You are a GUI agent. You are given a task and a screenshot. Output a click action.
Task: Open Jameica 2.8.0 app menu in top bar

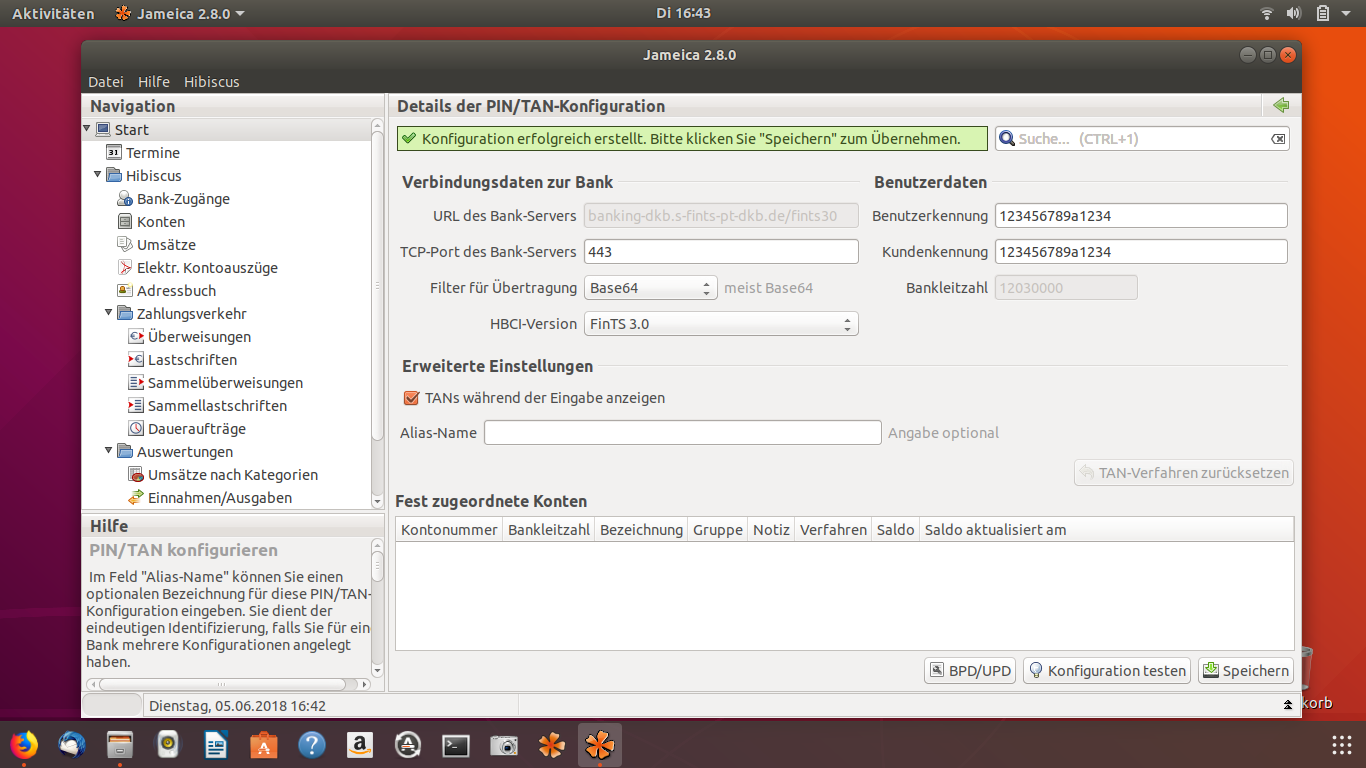[180, 13]
